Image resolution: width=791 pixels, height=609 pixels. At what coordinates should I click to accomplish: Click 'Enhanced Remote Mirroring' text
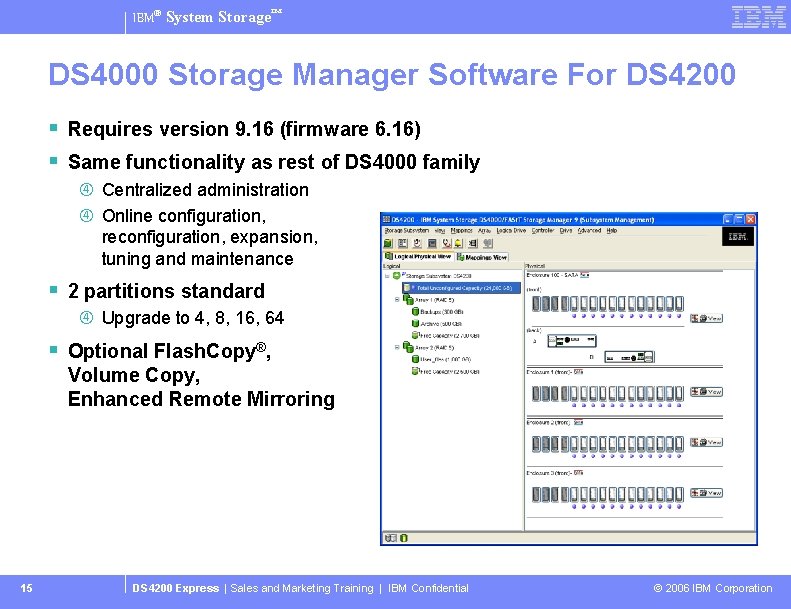(x=201, y=399)
